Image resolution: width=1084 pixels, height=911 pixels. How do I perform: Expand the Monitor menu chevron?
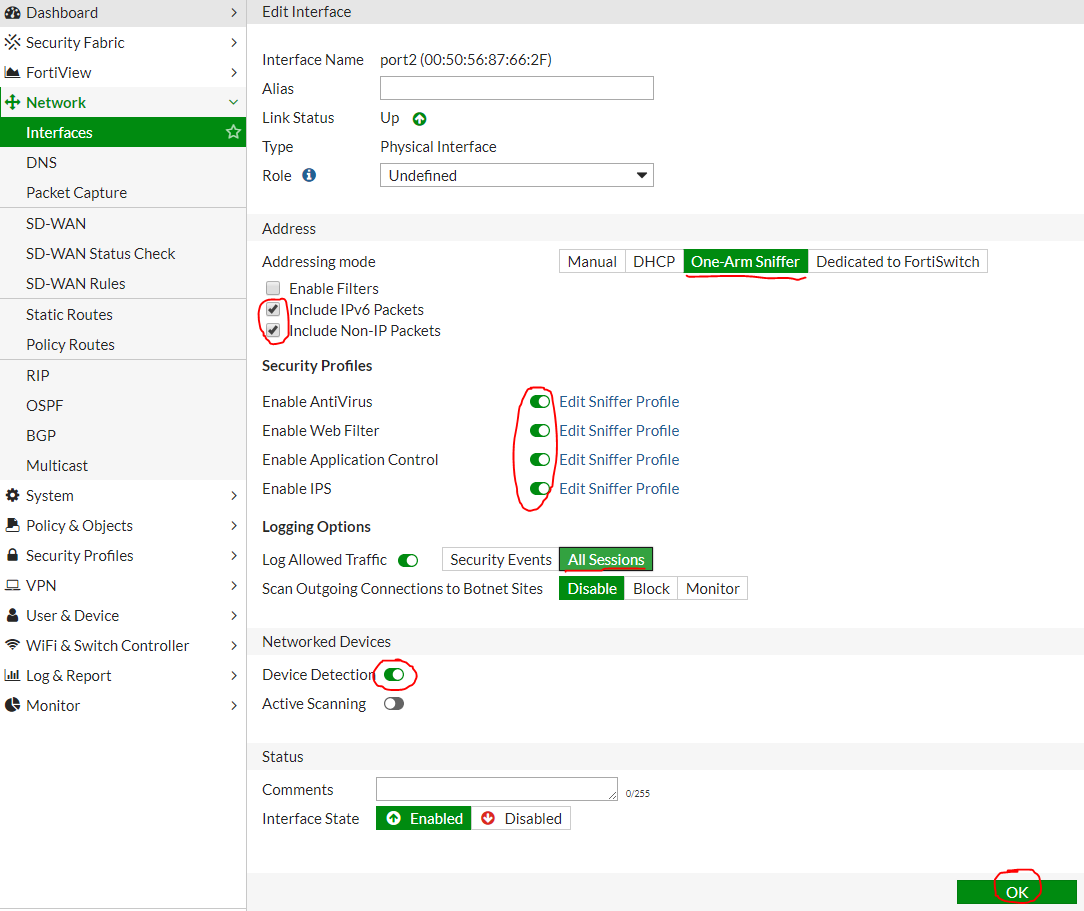tap(234, 705)
